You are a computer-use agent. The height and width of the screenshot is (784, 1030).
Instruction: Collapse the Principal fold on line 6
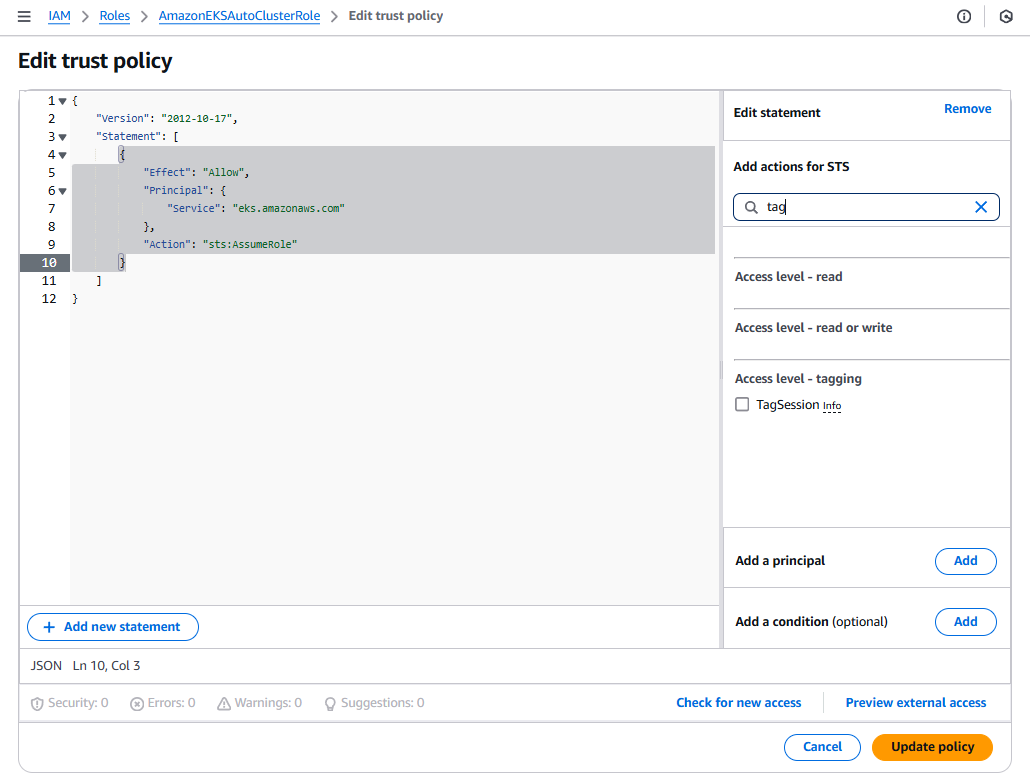[x=63, y=192]
